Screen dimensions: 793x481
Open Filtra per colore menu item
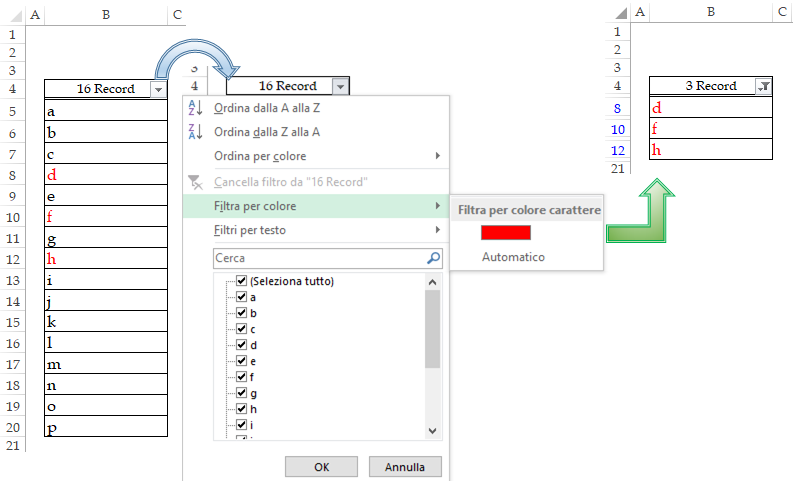(x=316, y=206)
